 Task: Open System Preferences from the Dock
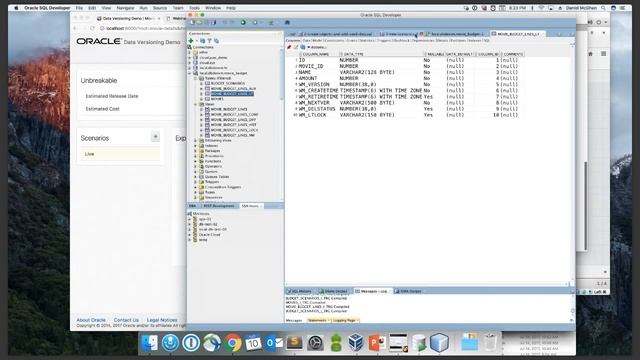pos(315,342)
